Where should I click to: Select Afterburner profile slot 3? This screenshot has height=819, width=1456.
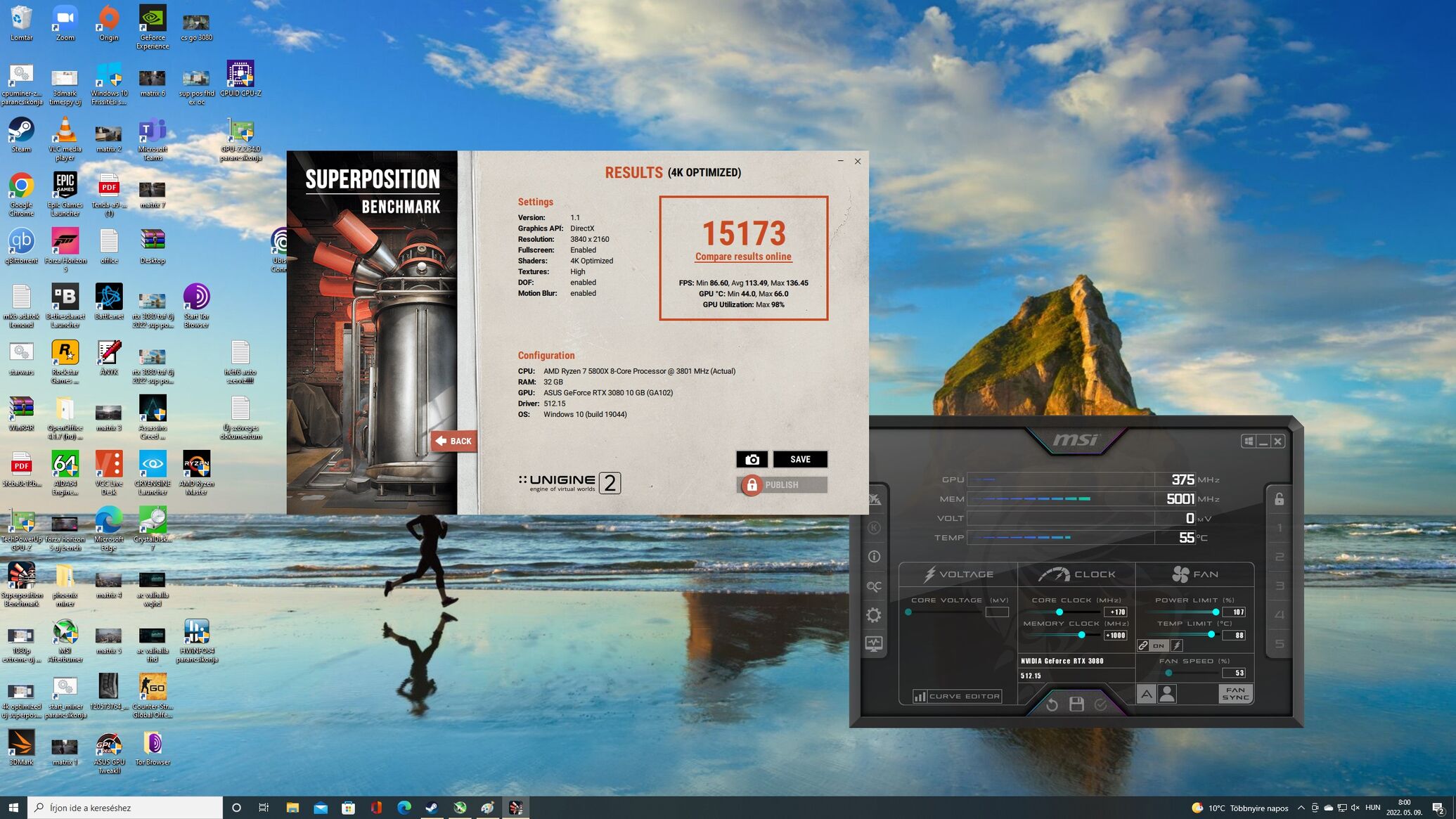pyautogui.click(x=1279, y=586)
